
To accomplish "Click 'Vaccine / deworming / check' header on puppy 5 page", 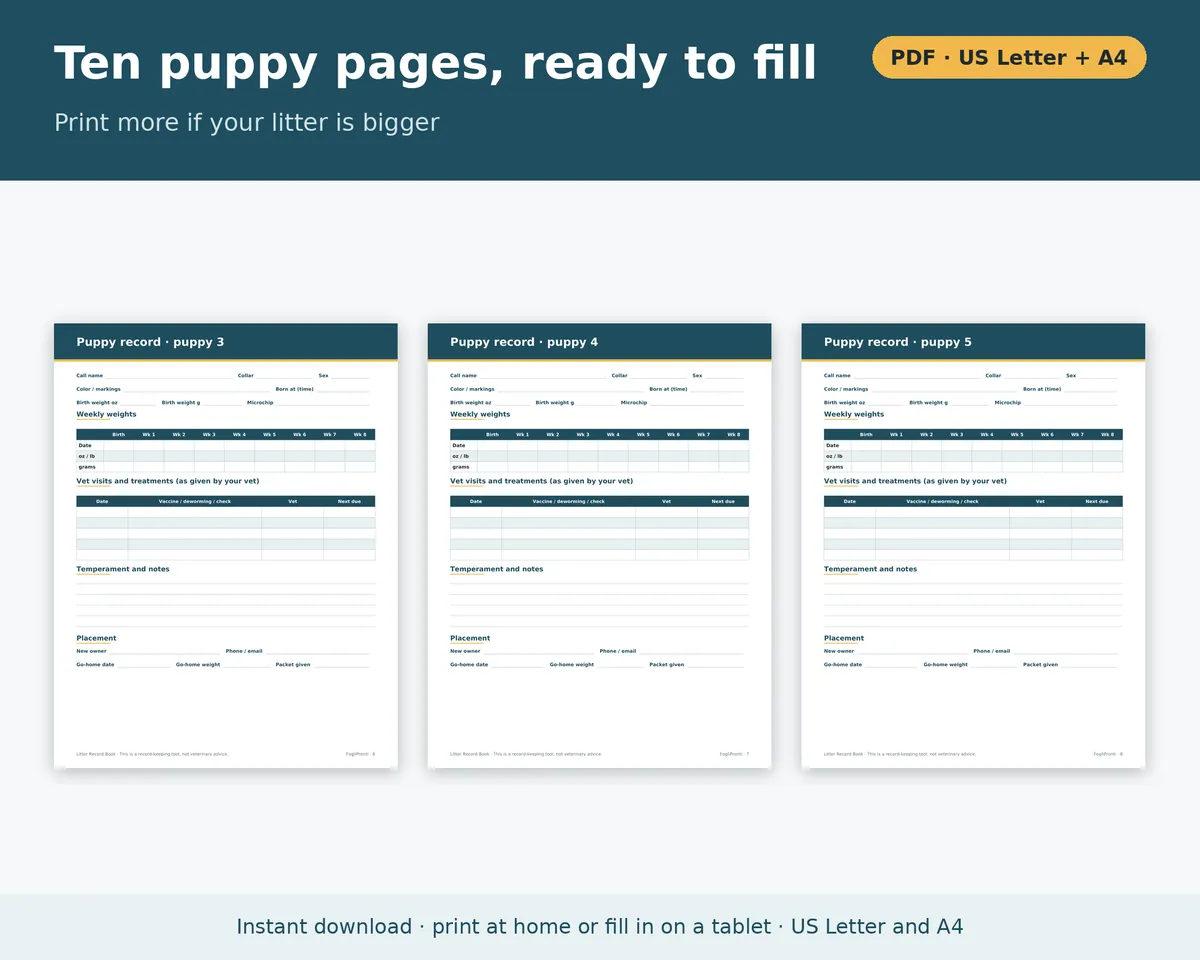I will click(x=942, y=502).
